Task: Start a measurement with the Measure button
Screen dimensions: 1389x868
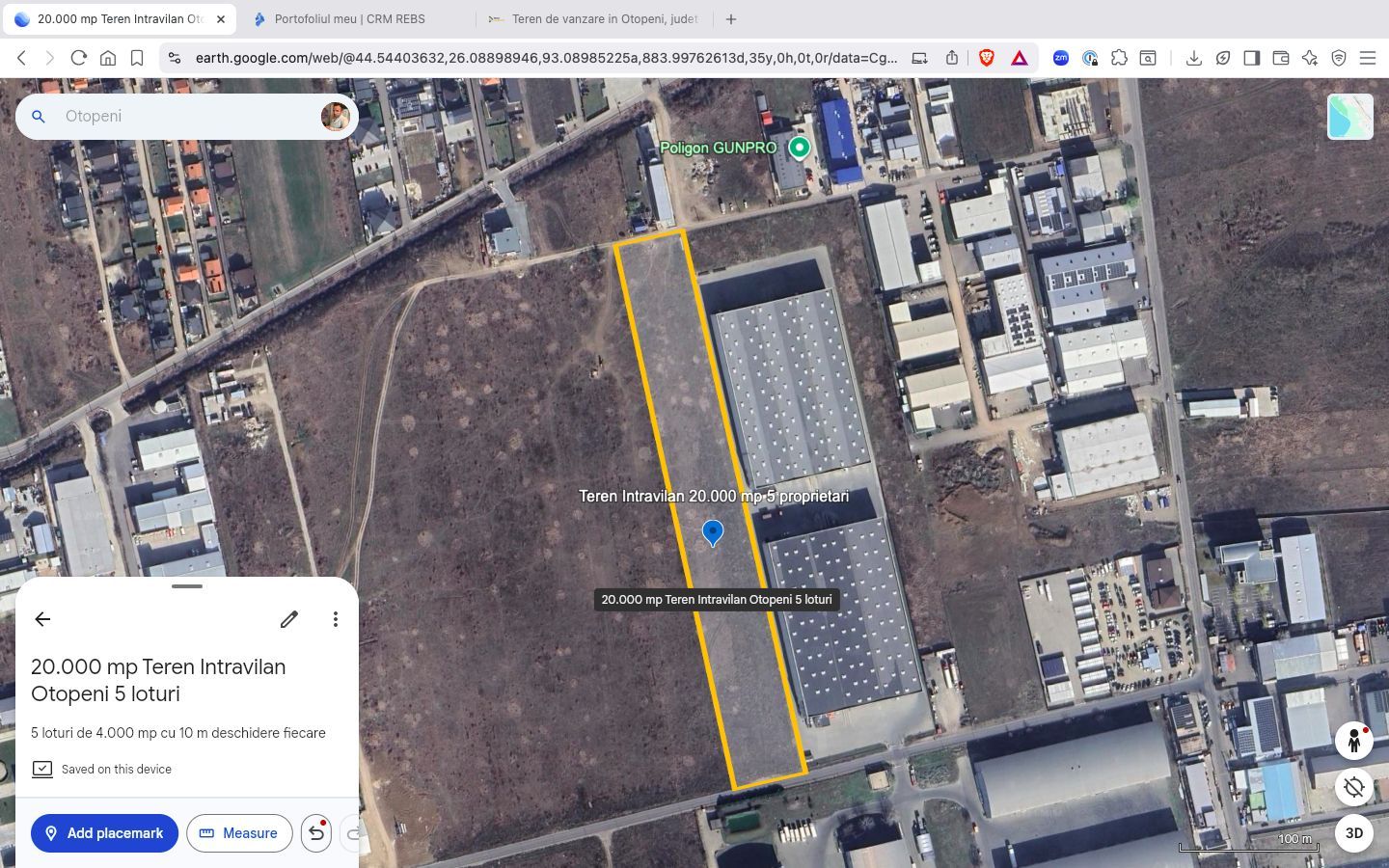Action: pos(239,833)
